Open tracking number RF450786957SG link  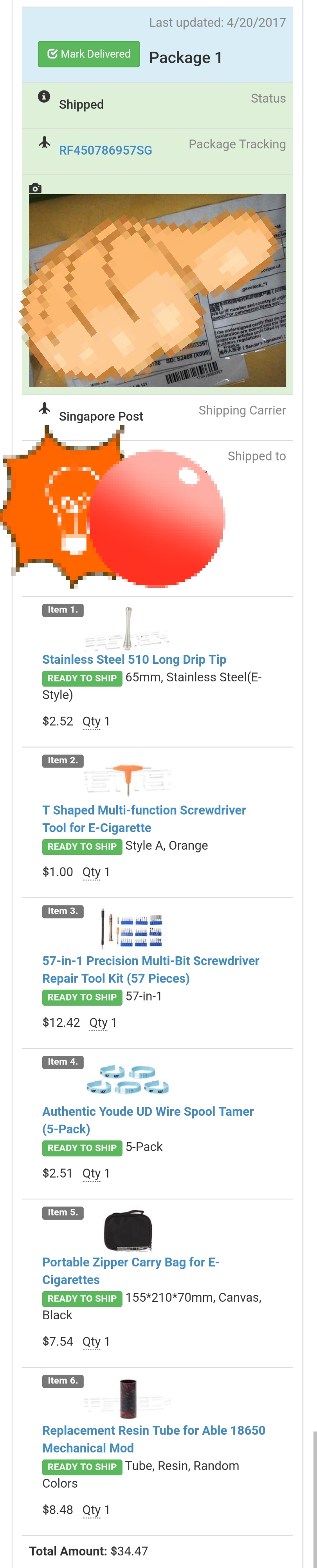tap(105, 150)
